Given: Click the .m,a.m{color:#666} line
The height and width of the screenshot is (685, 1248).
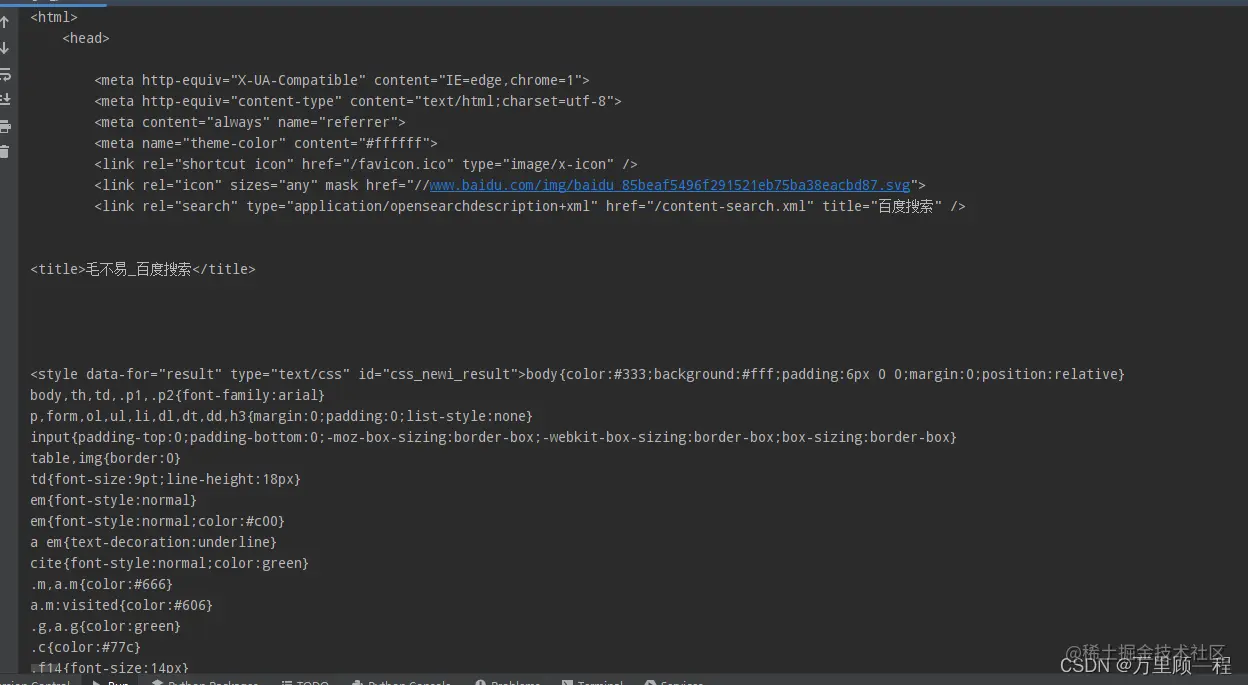Looking at the screenshot, I should (x=102, y=584).
